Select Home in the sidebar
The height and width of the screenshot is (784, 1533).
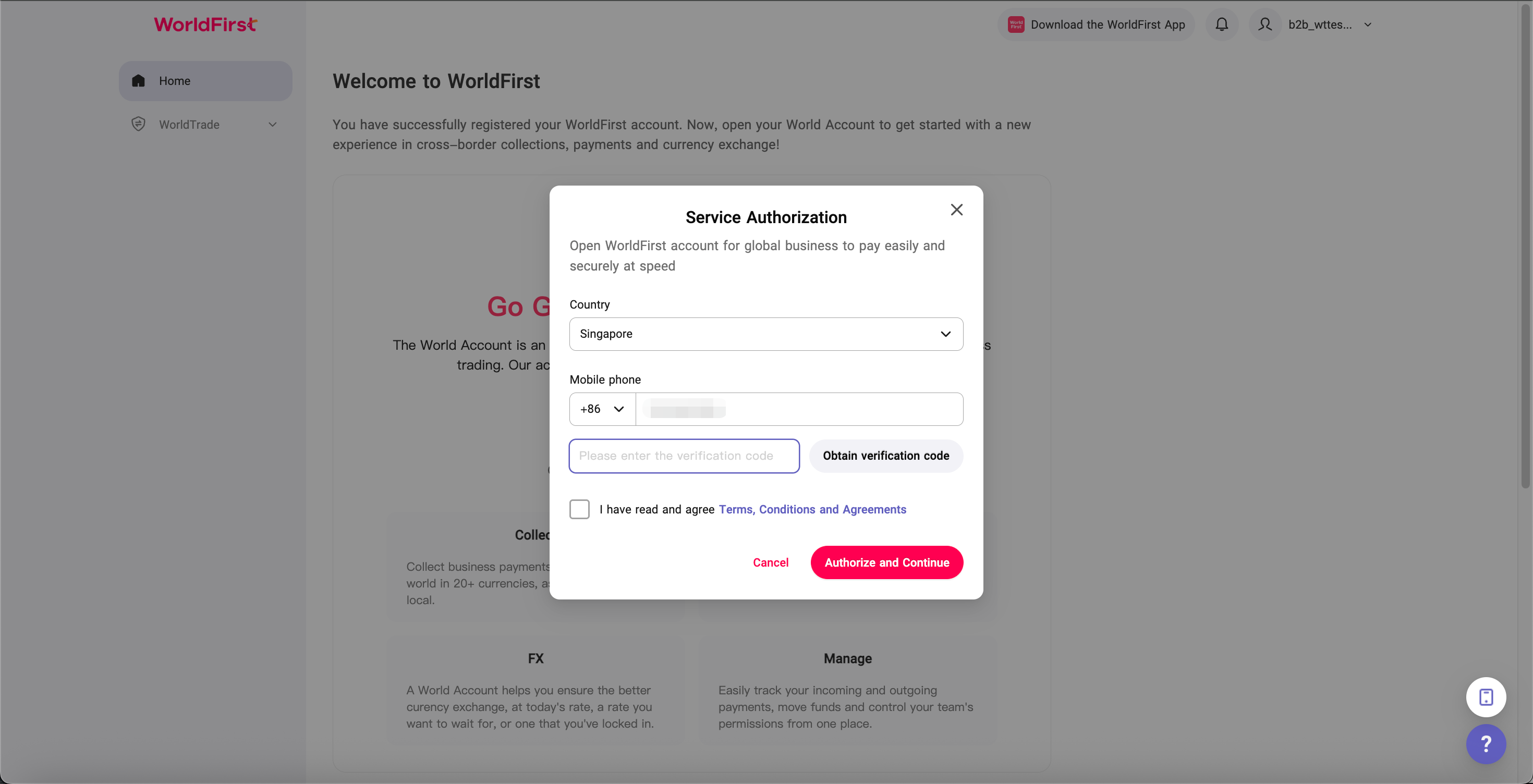point(206,80)
